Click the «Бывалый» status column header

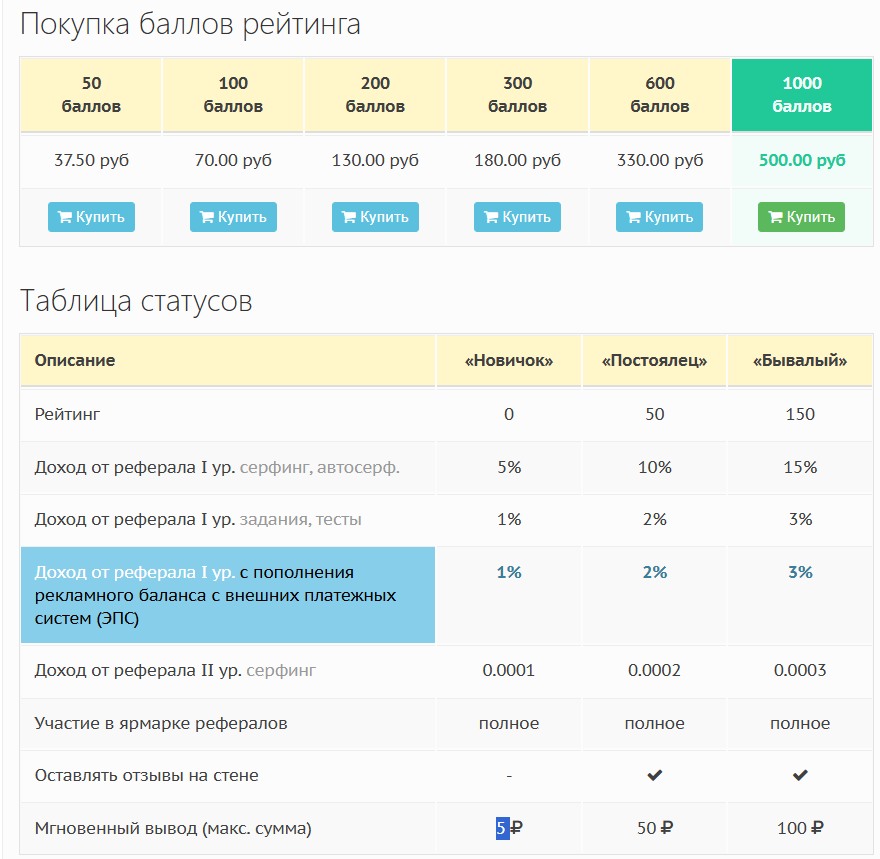[x=800, y=360]
